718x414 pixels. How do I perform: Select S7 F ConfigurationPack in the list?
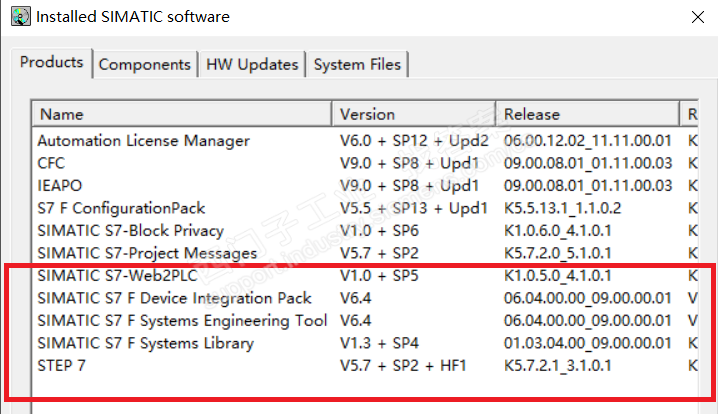tap(121, 208)
